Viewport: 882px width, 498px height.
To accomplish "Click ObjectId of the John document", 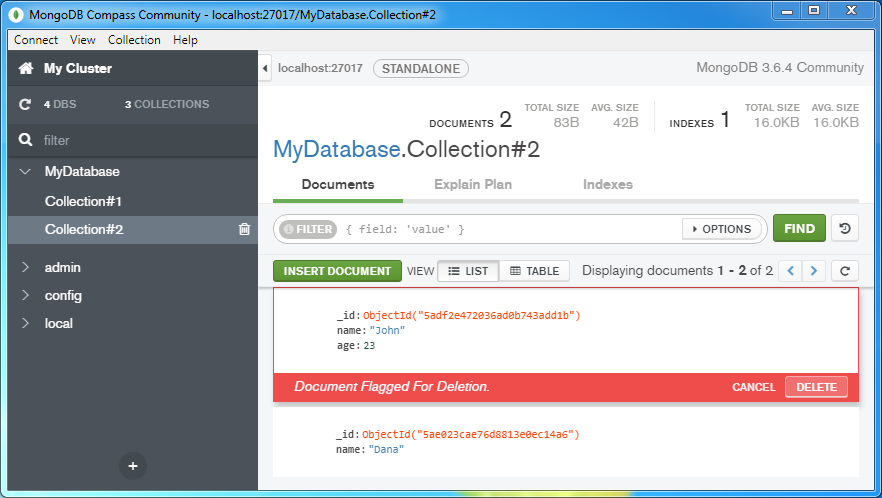I will (x=471, y=315).
